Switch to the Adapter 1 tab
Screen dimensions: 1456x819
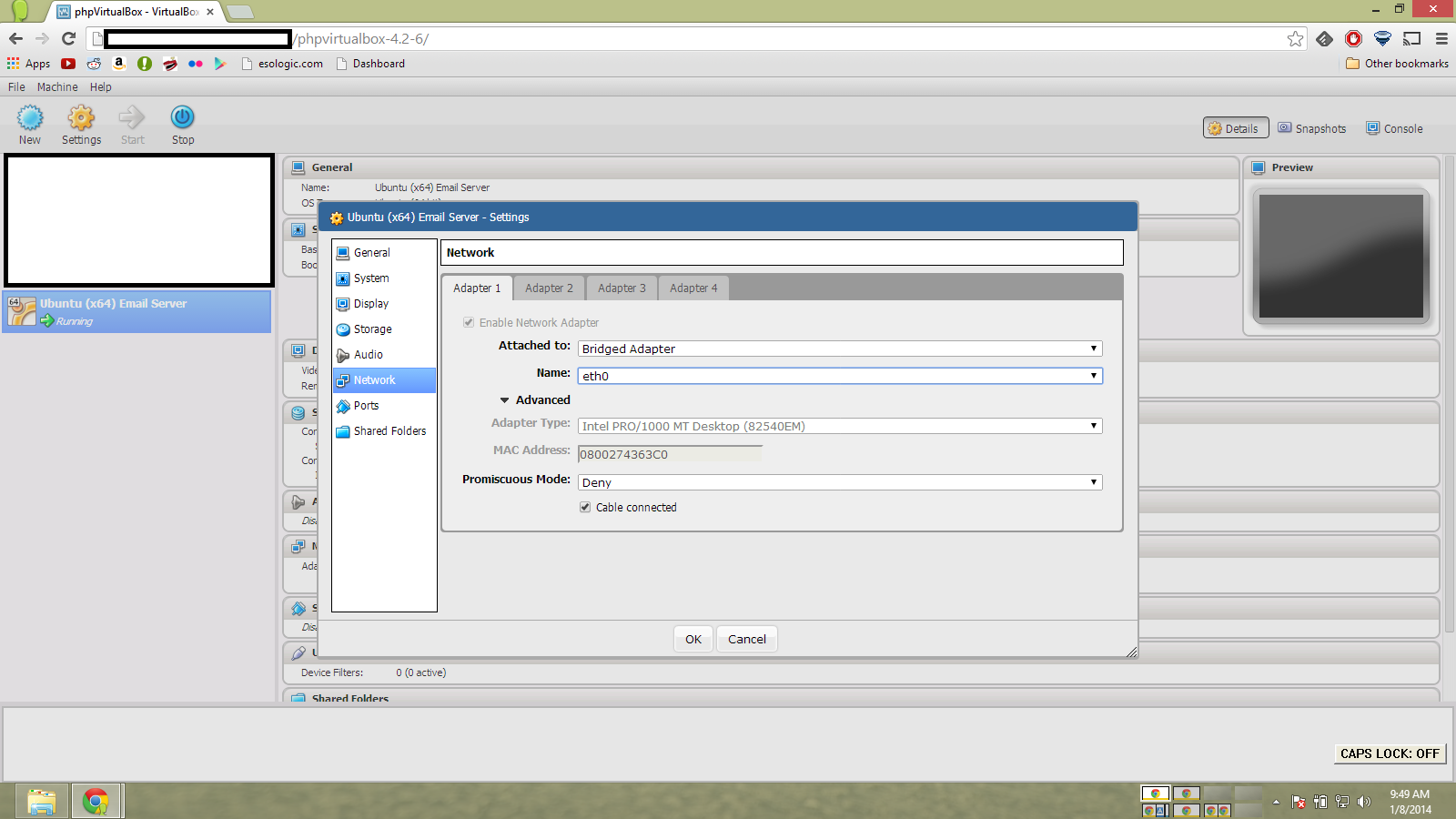(x=477, y=288)
